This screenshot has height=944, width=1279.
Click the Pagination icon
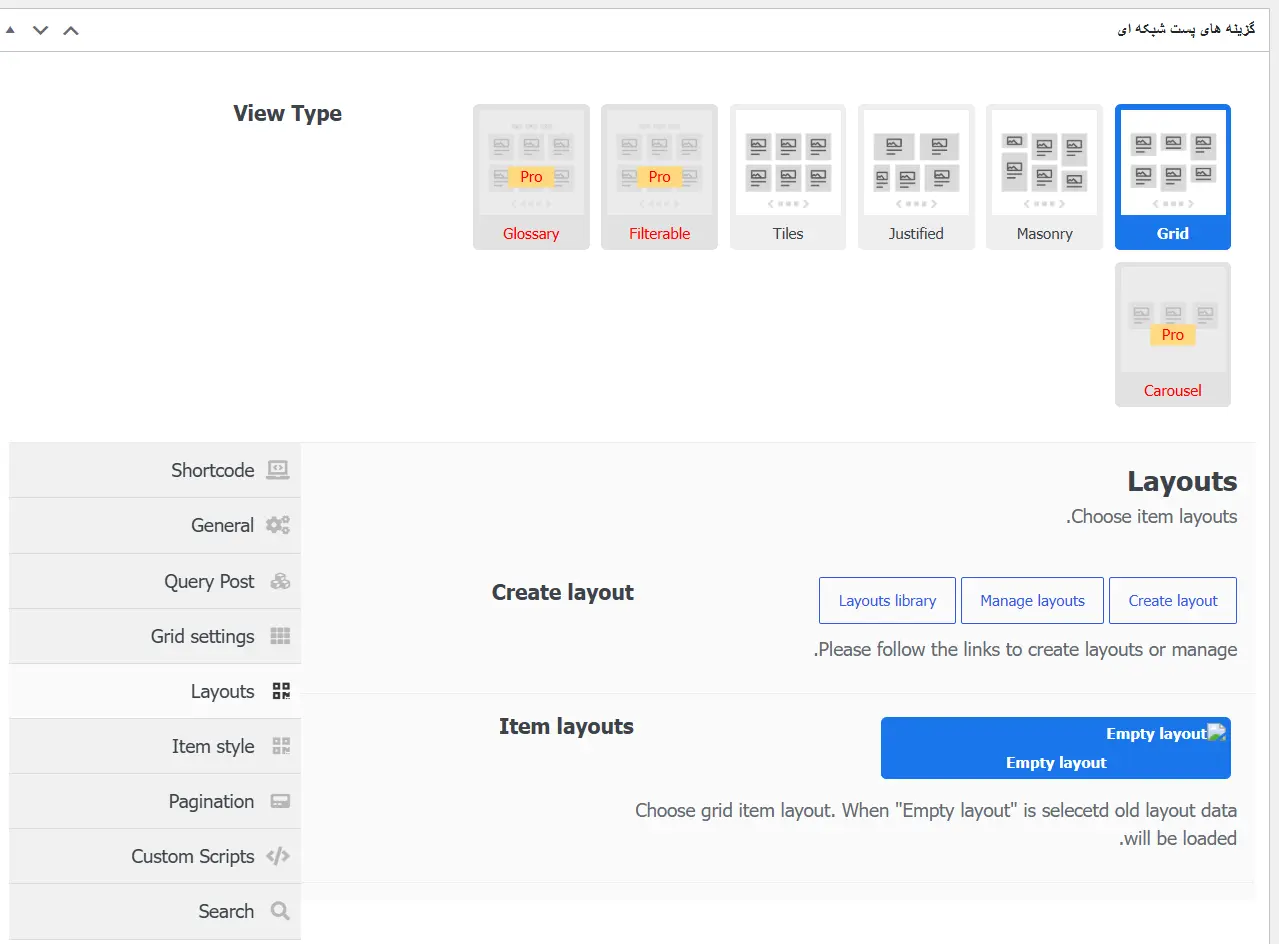(281, 801)
